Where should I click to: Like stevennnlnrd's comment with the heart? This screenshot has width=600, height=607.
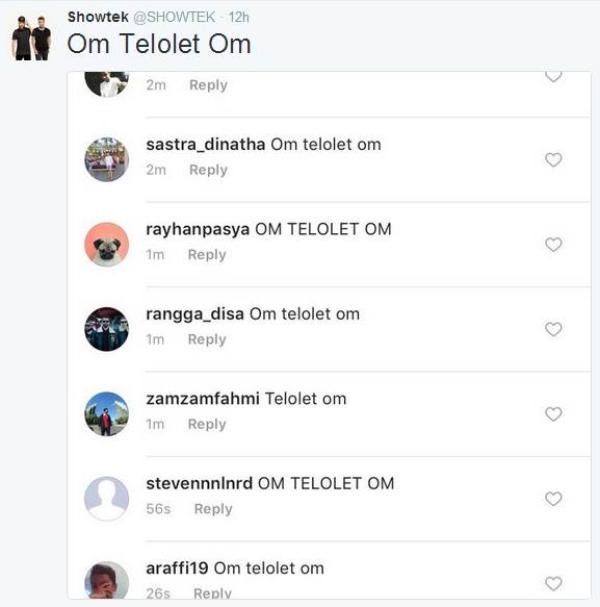click(553, 499)
